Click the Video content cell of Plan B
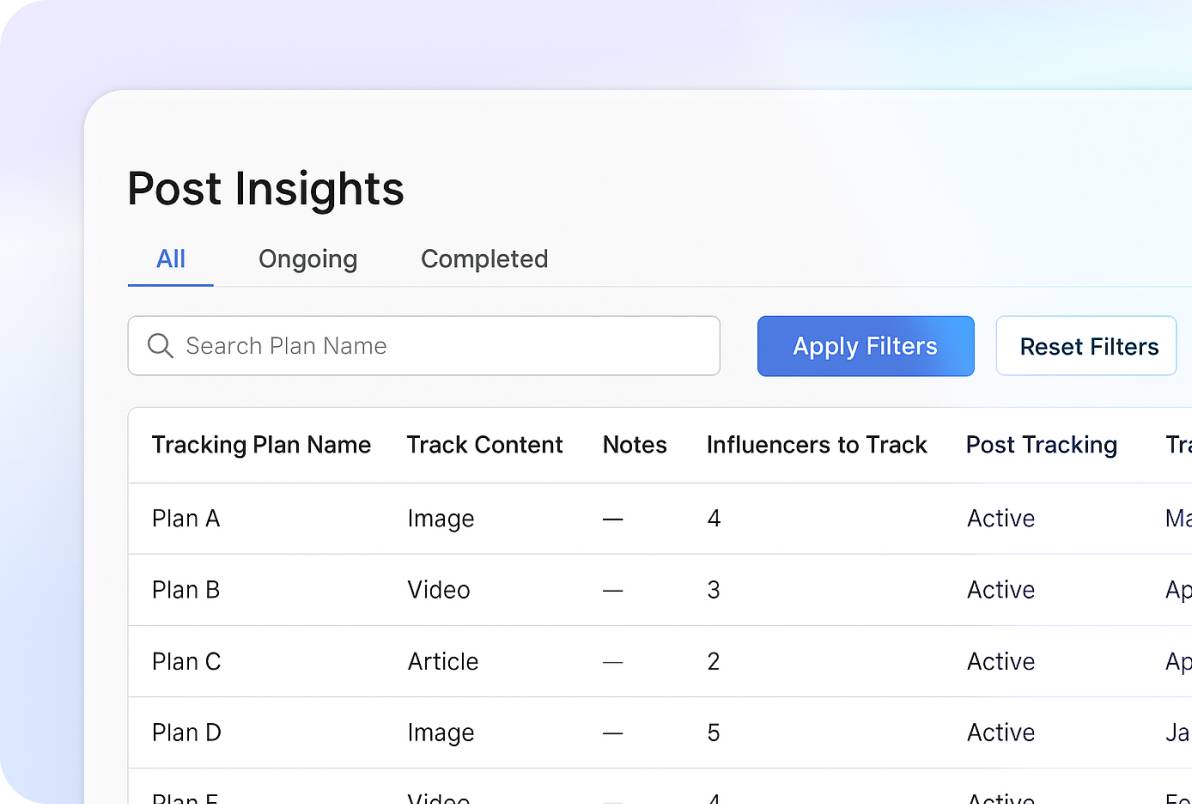The image size is (1192, 804). coord(439,590)
